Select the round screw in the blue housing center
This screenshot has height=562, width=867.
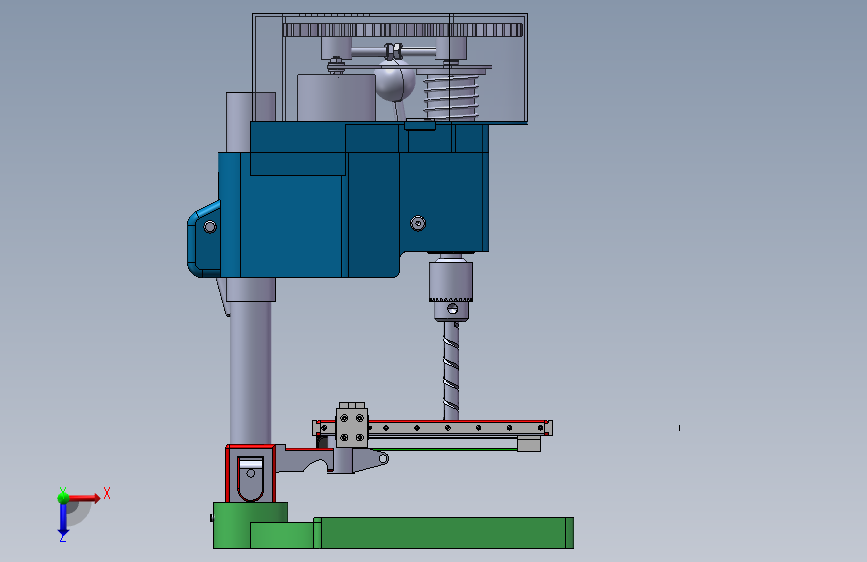(418, 223)
